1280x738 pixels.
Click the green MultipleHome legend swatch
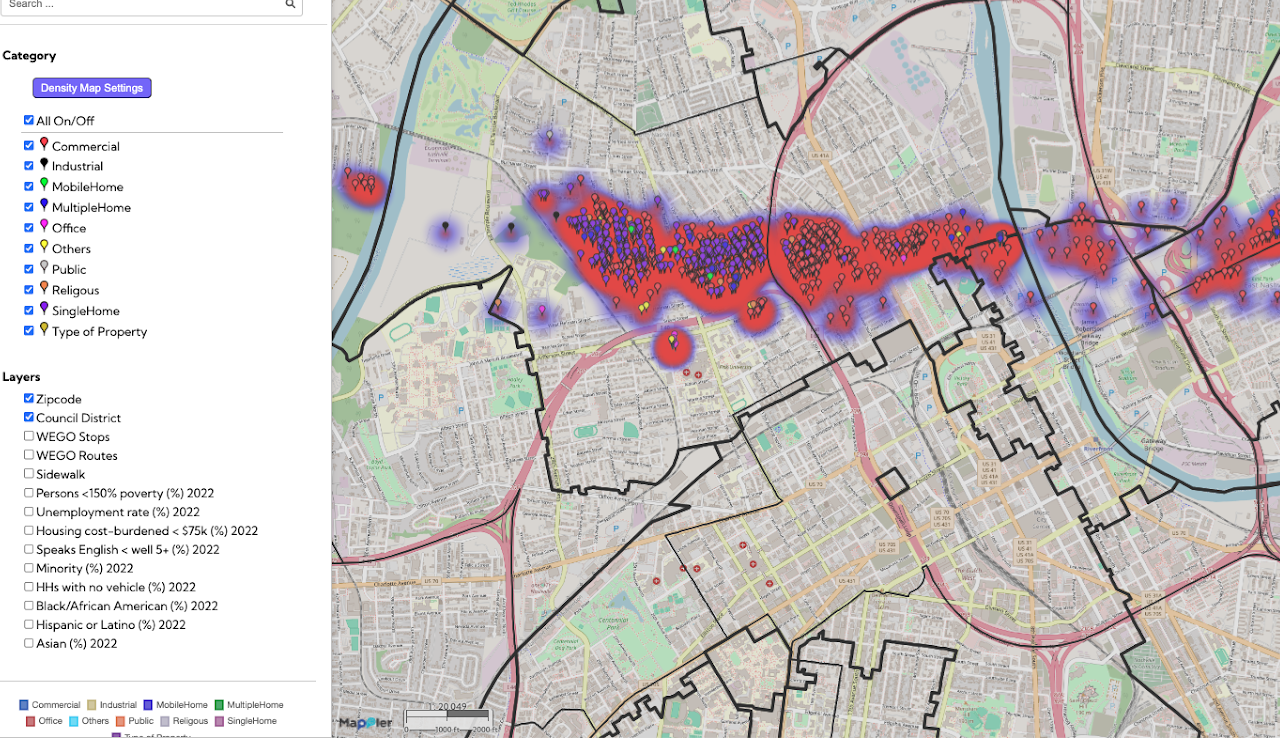coord(219,705)
